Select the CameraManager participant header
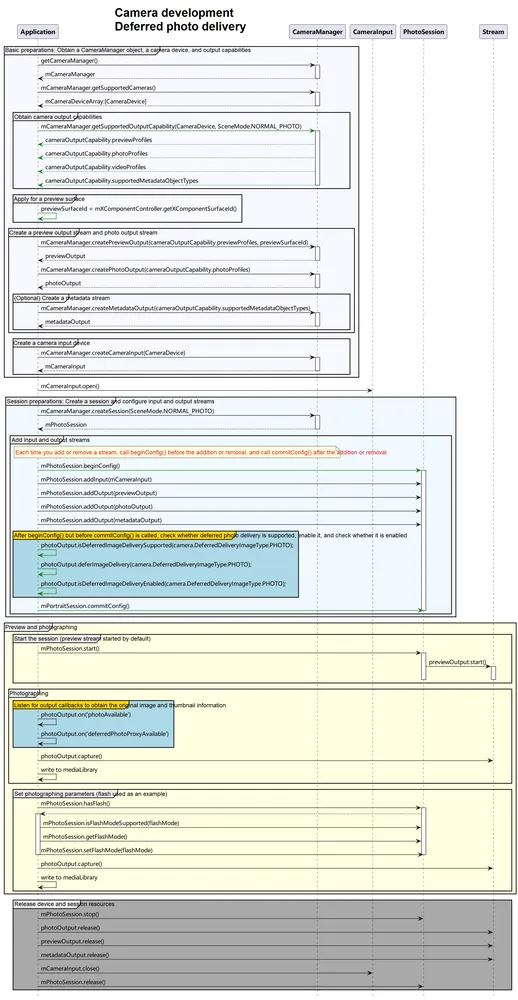518x1000 pixels. [x=317, y=31]
